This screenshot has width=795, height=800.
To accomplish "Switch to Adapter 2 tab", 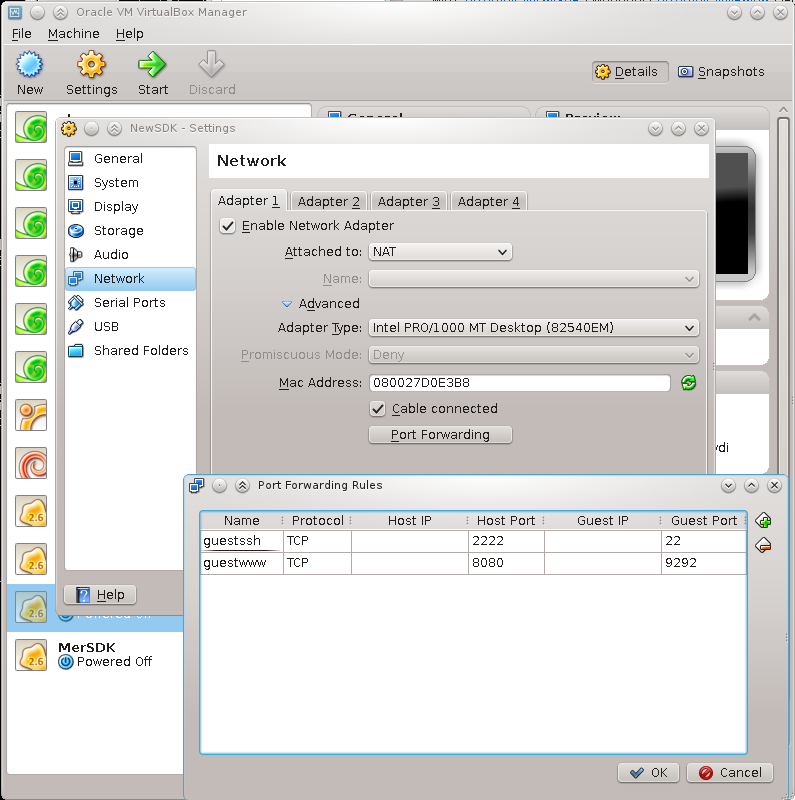I will point(329,202).
